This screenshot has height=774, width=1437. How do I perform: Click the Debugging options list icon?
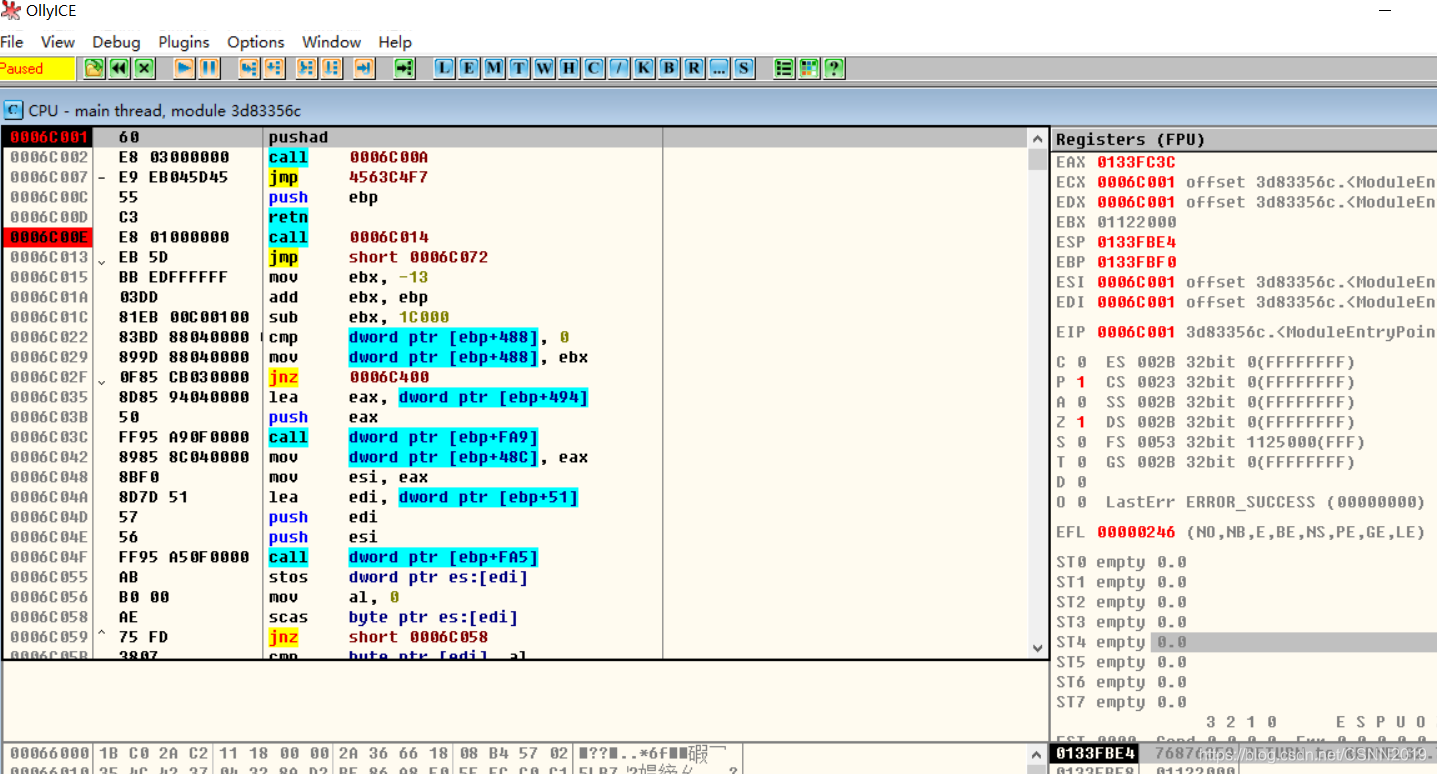(x=784, y=68)
